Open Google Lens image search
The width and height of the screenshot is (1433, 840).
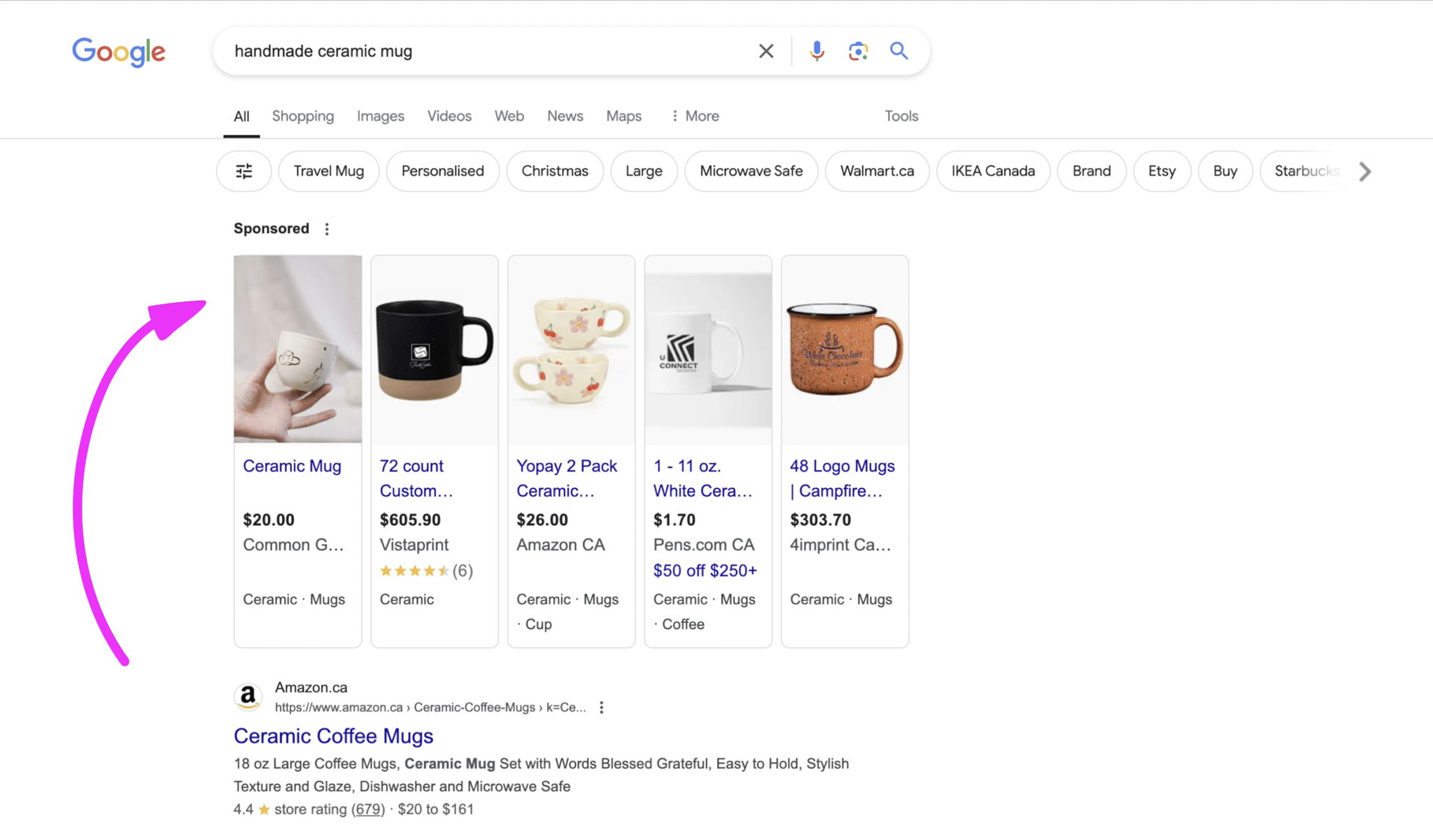pos(858,51)
